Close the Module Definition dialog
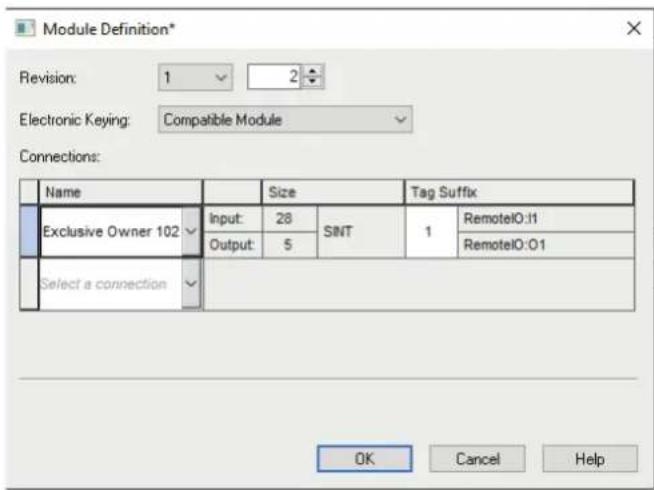 [x=634, y=28]
